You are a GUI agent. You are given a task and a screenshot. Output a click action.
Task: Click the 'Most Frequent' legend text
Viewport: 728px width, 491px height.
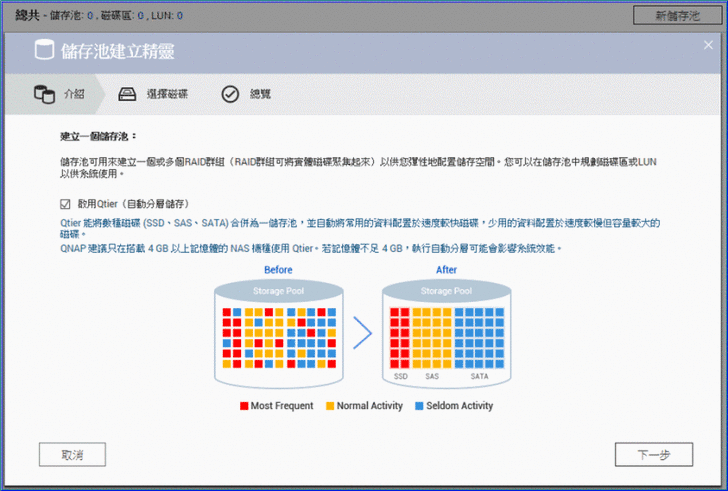282,406
